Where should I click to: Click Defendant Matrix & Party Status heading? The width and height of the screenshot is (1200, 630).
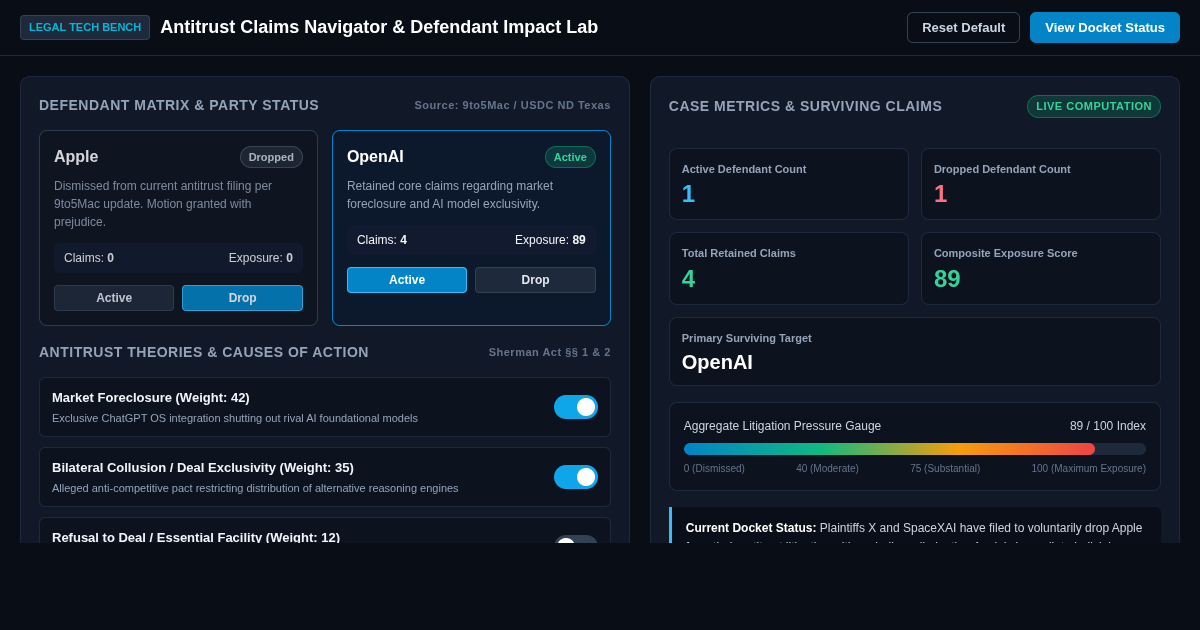(179, 105)
